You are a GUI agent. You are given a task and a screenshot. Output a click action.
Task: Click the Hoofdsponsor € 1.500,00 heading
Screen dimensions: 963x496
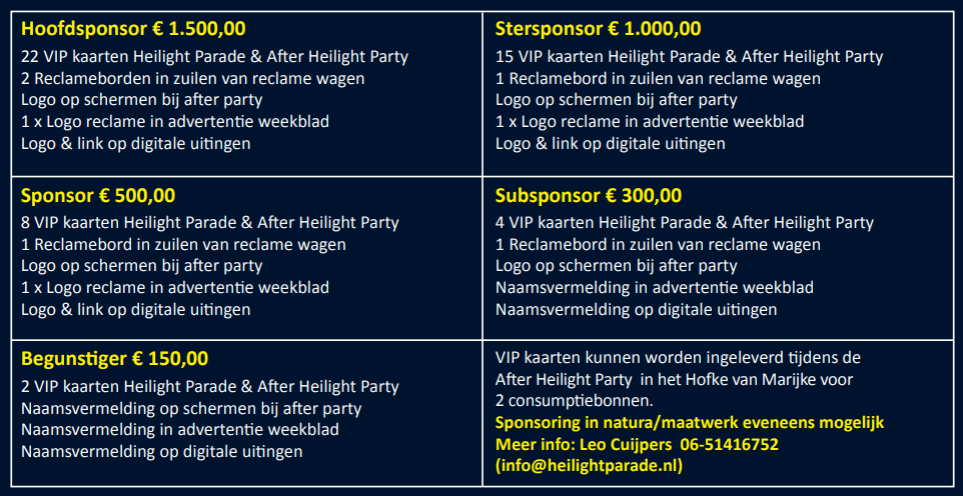click(x=133, y=28)
